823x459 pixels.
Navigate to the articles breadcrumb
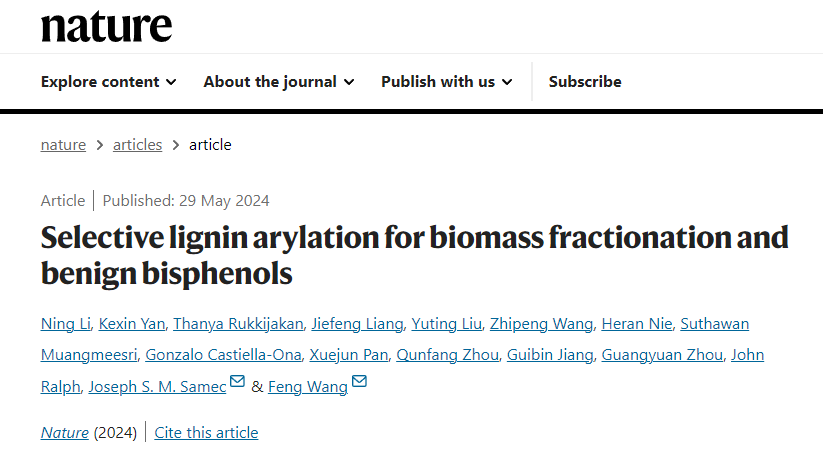137,145
